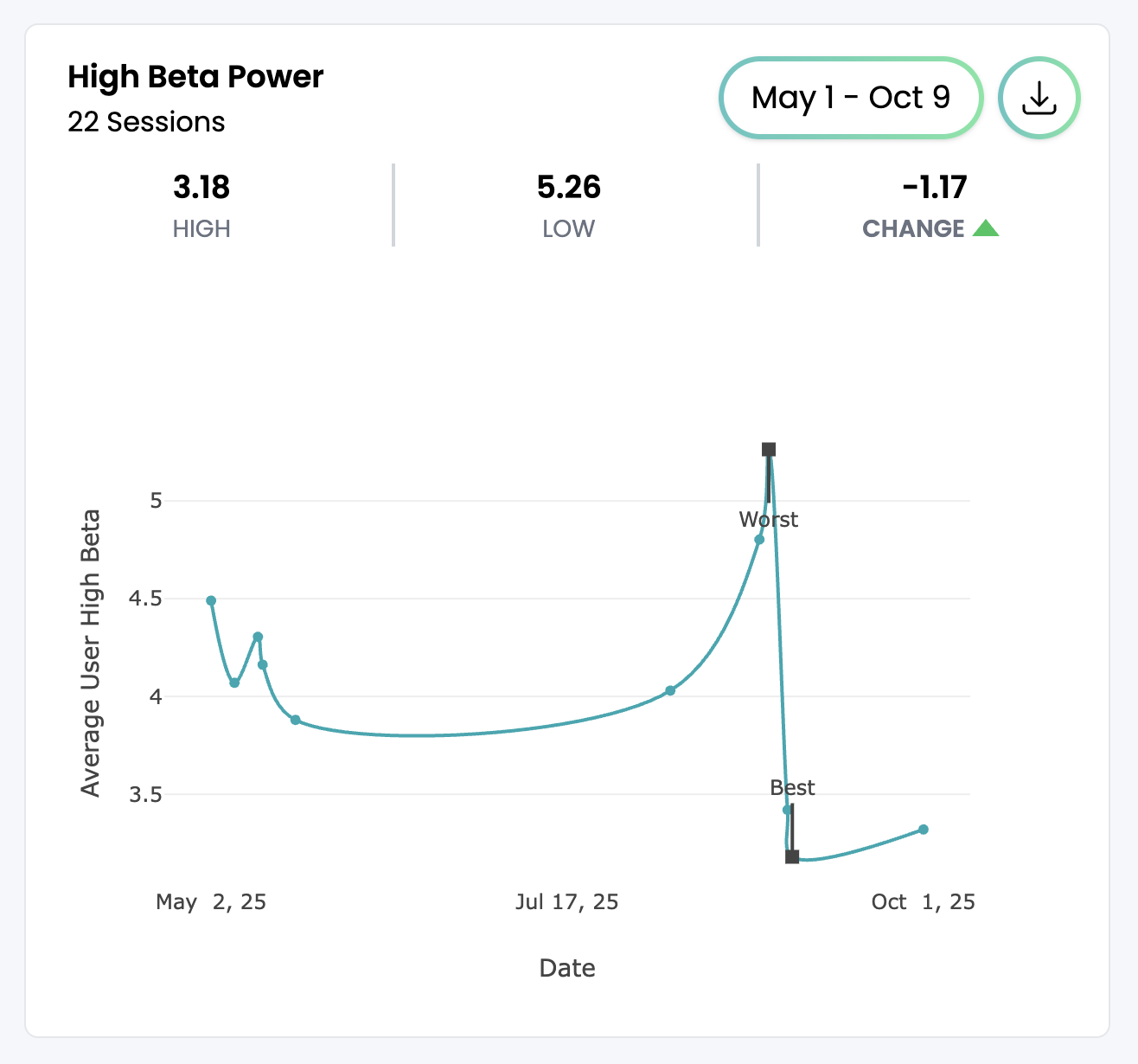Open the May 1 - Oct 9 date range picker
This screenshot has height=1064, width=1138.
pyautogui.click(x=851, y=98)
